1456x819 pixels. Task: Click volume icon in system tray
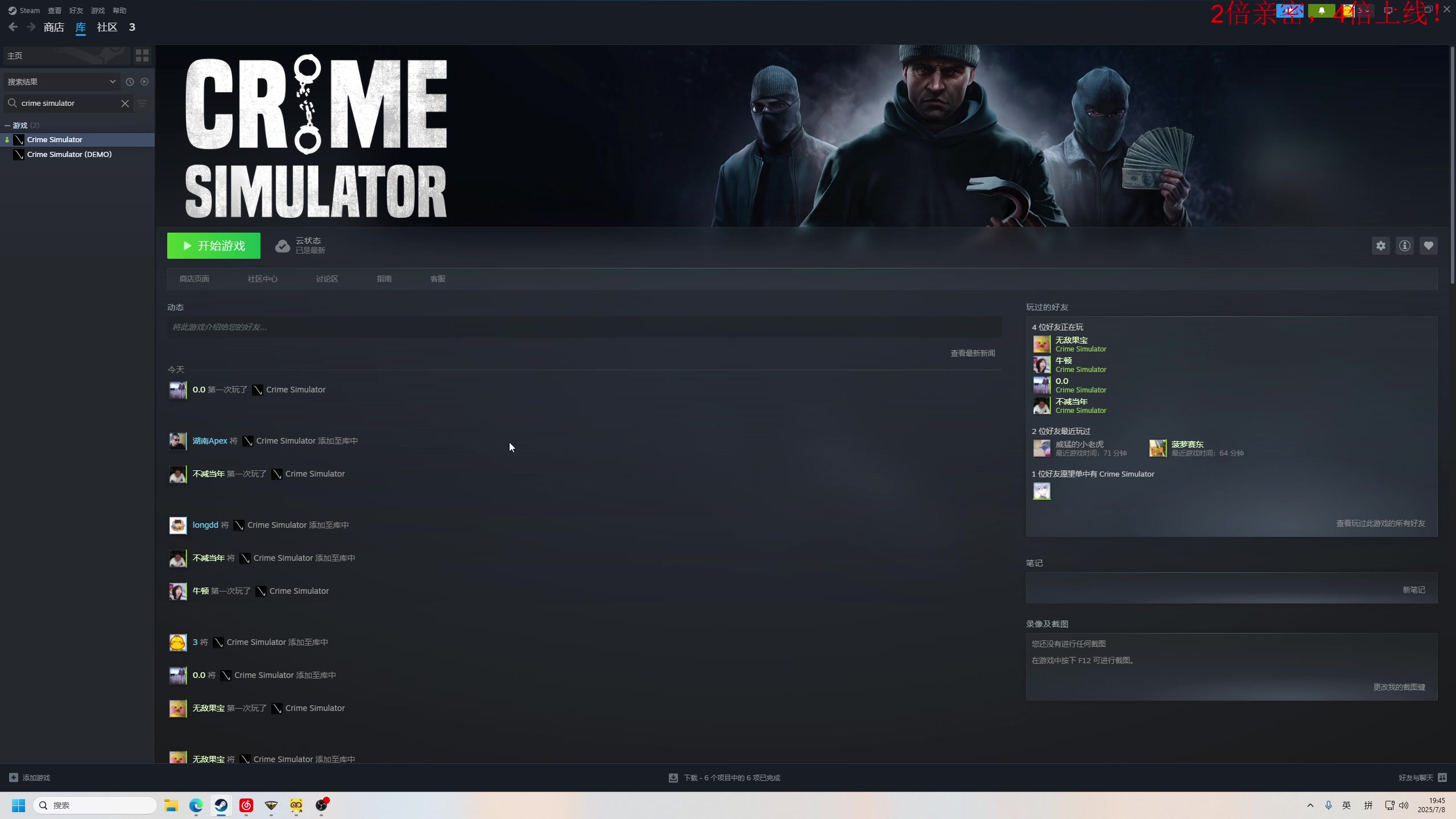pos(1404,805)
